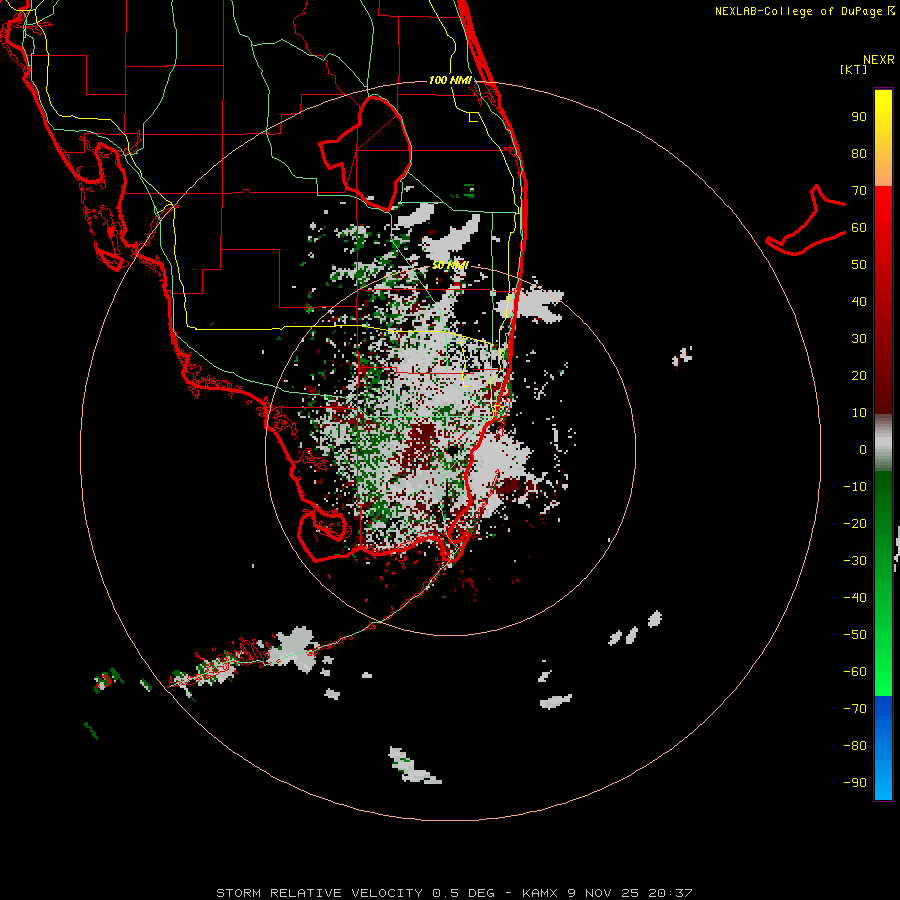The width and height of the screenshot is (900, 900).
Task: Click the -60 knot scale label
Action: pos(855,672)
